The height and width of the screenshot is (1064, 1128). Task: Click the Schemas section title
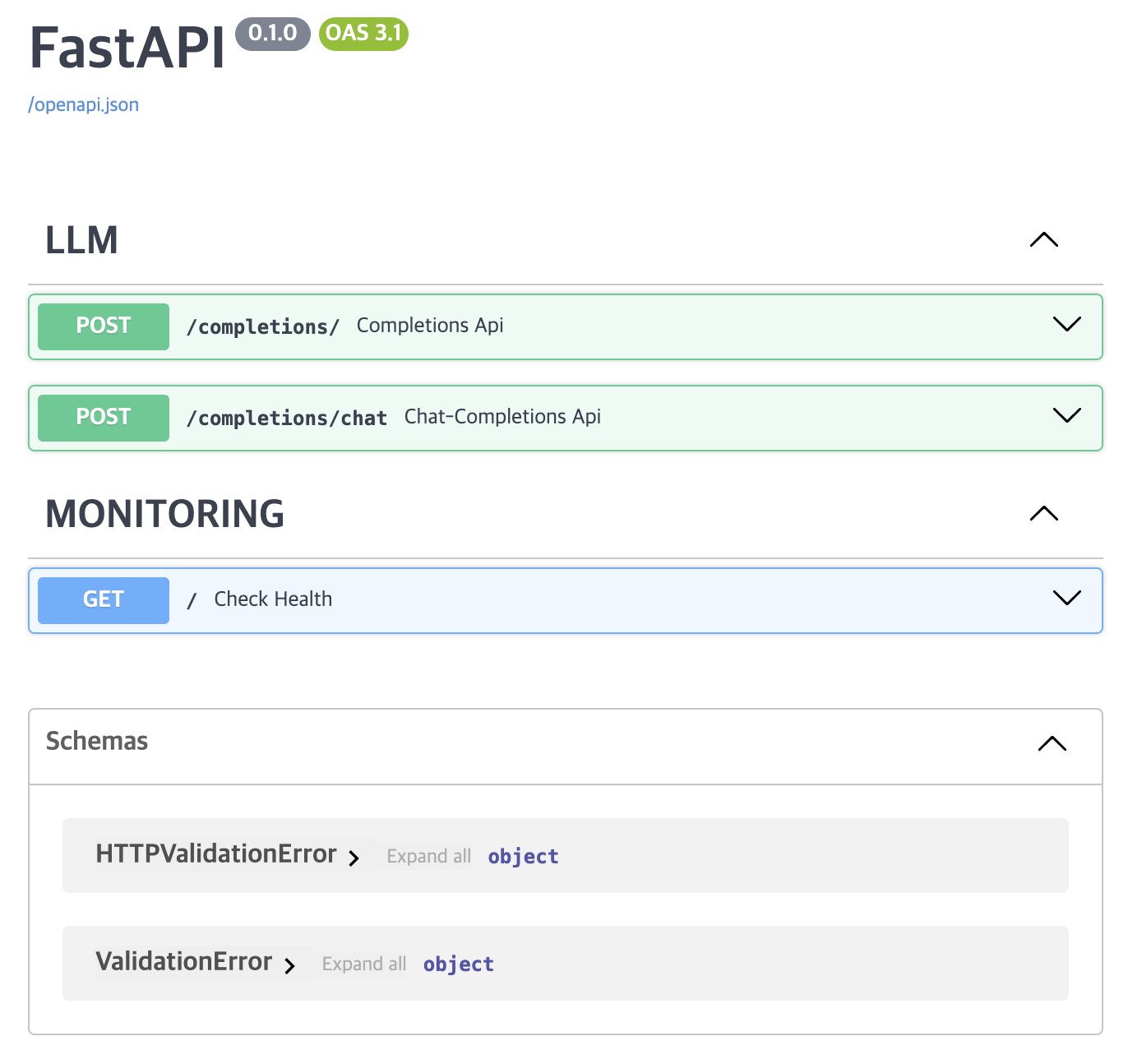coord(97,741)
